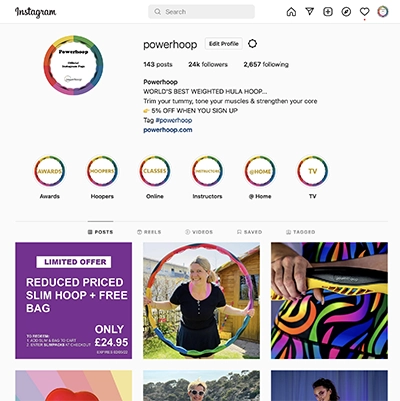View the 24k followers list
Image resolution: width=400 pixels, height=401 pixels.
coord(208,65)
